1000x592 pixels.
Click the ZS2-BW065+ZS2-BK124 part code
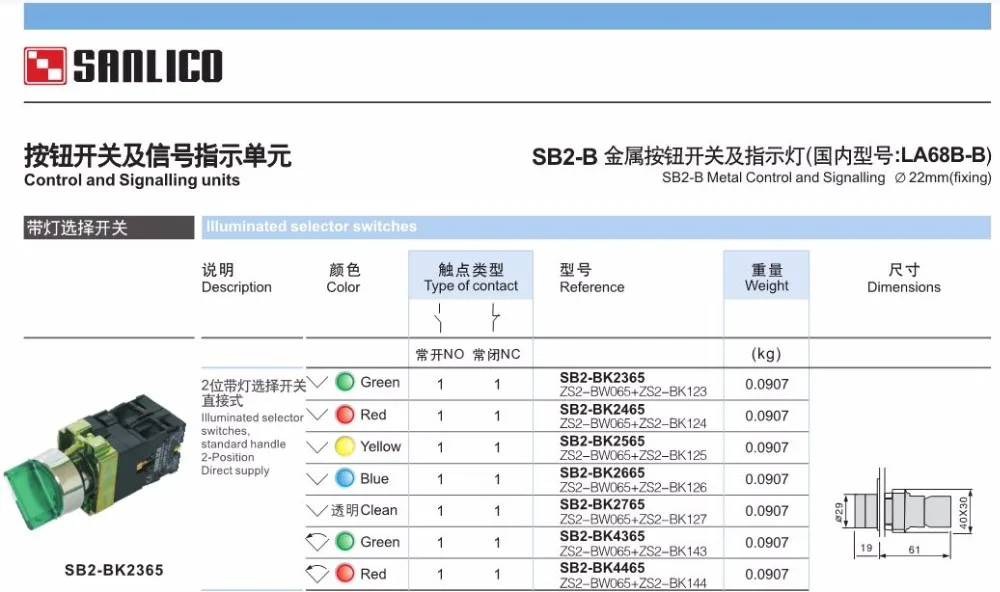[x=633, y=424]
